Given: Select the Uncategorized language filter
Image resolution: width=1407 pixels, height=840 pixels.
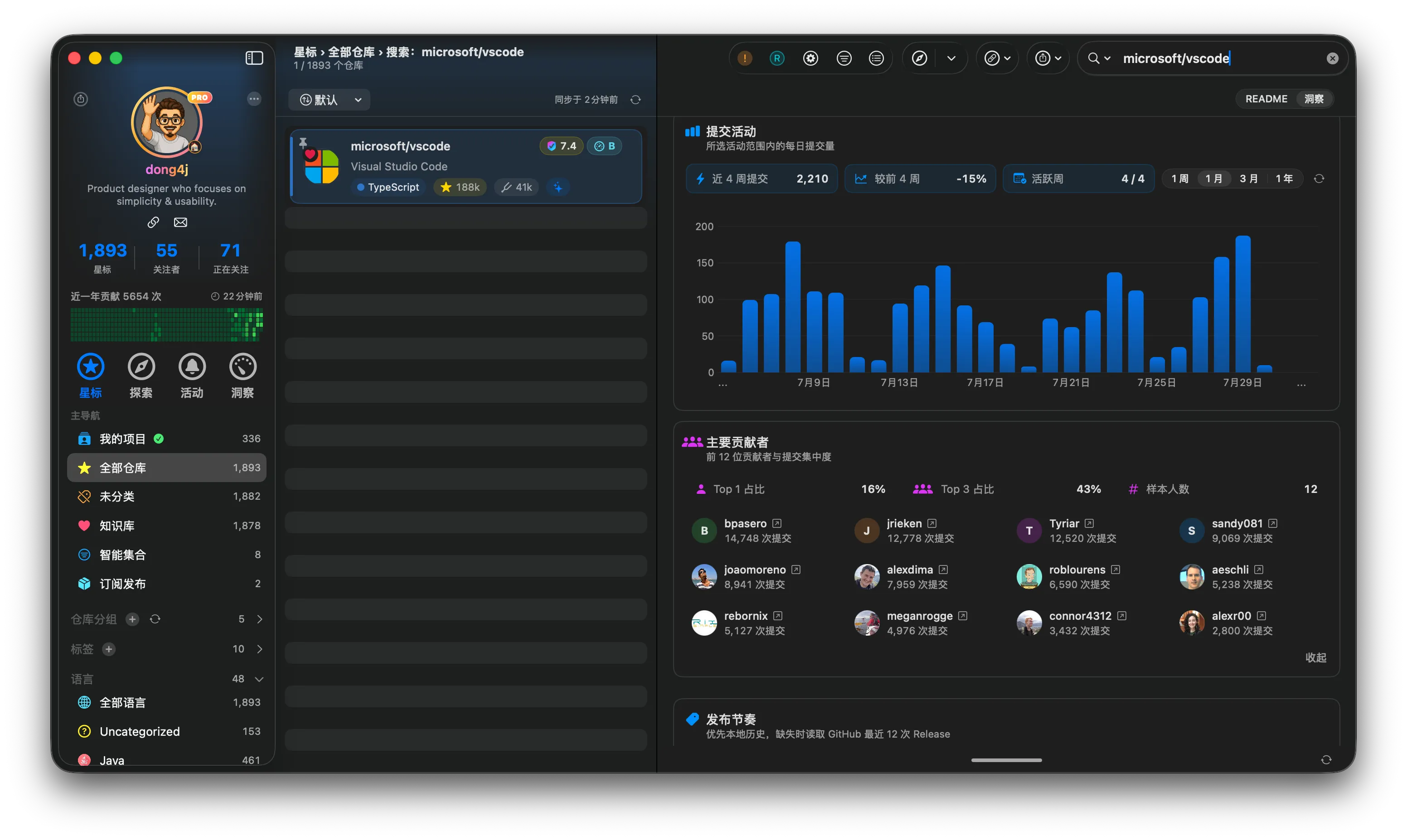Looking at the screenshot, I should [x=166, y=731].
